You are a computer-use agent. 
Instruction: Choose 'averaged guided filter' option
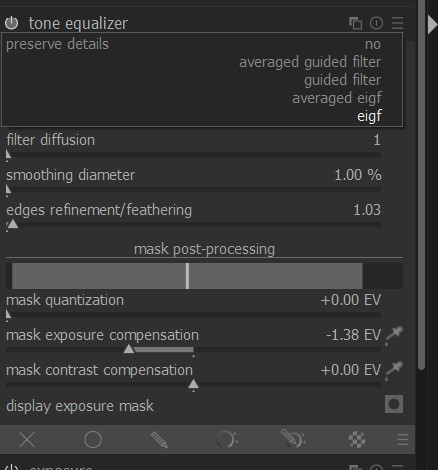[x=310, y=62]
